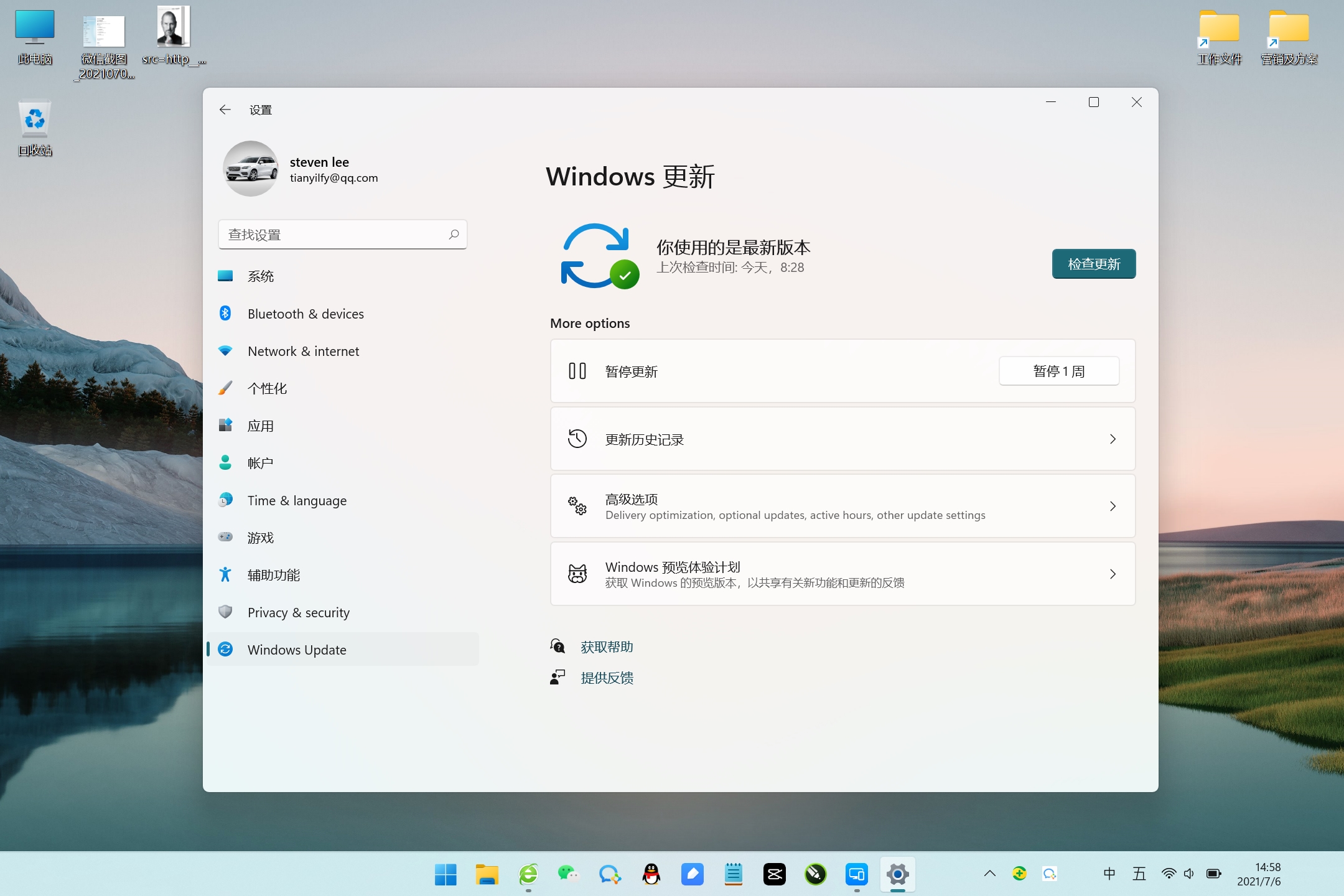1344x896 pixels.
Task: Click steven lee's profile avatar picture
Action: (251, 168)
